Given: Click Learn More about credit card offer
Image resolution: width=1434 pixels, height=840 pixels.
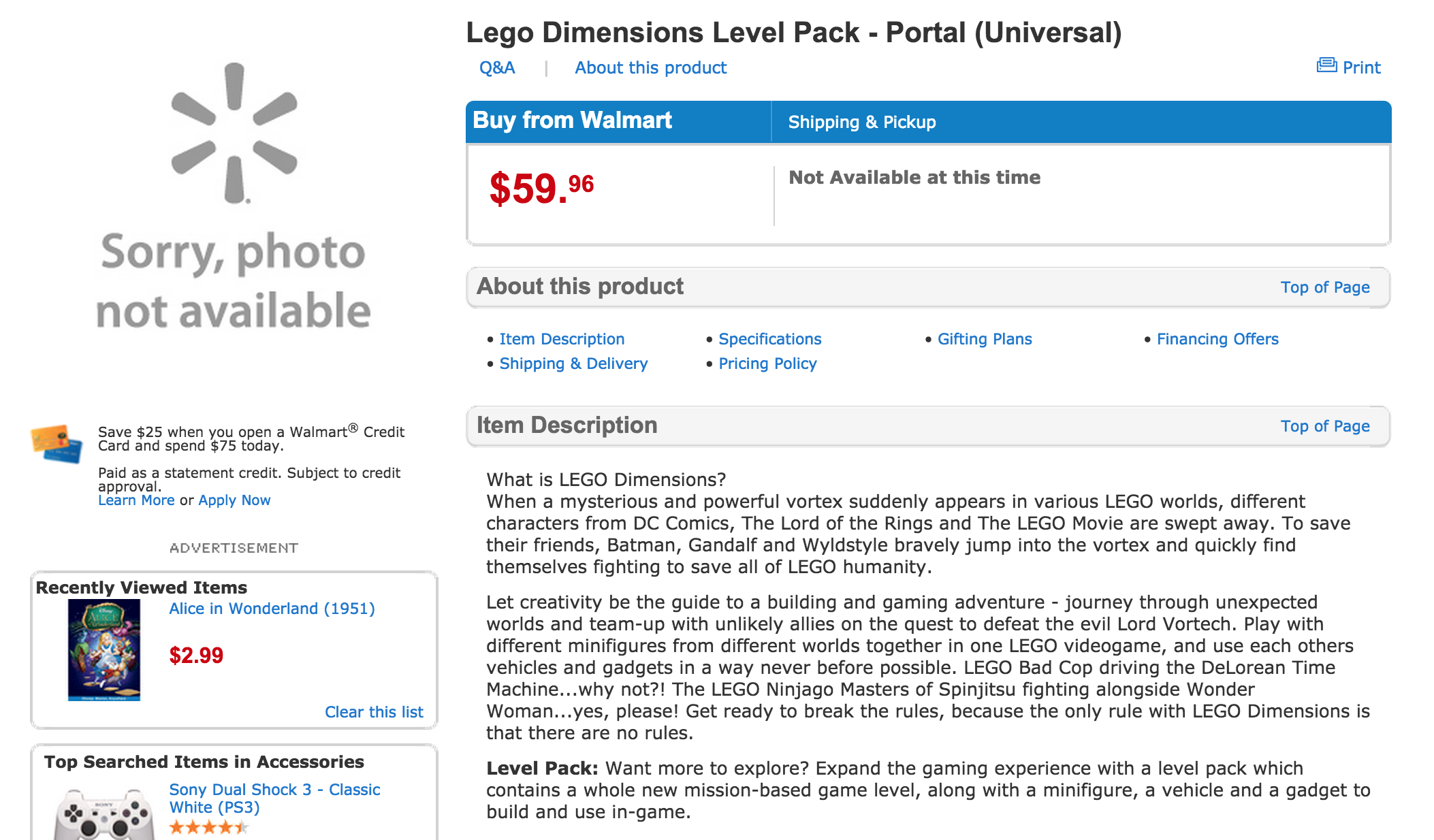Looking at the screenshot, I should pos(136,500).
